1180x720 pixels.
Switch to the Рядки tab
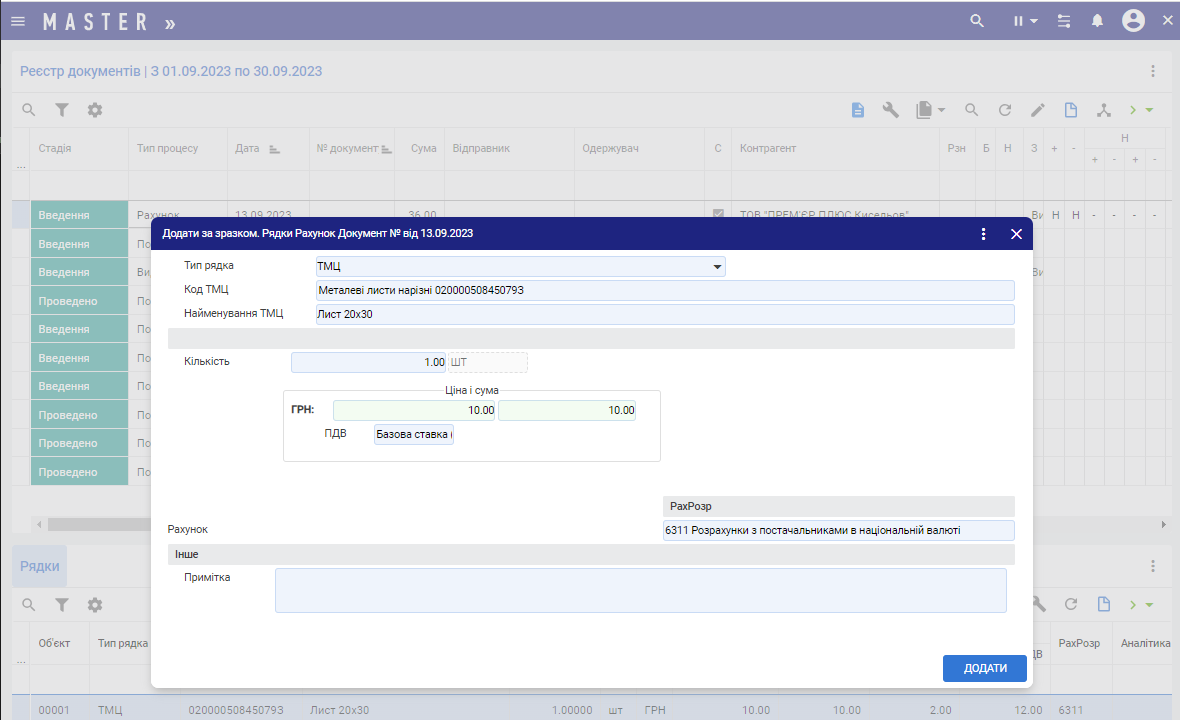(40, 566)
